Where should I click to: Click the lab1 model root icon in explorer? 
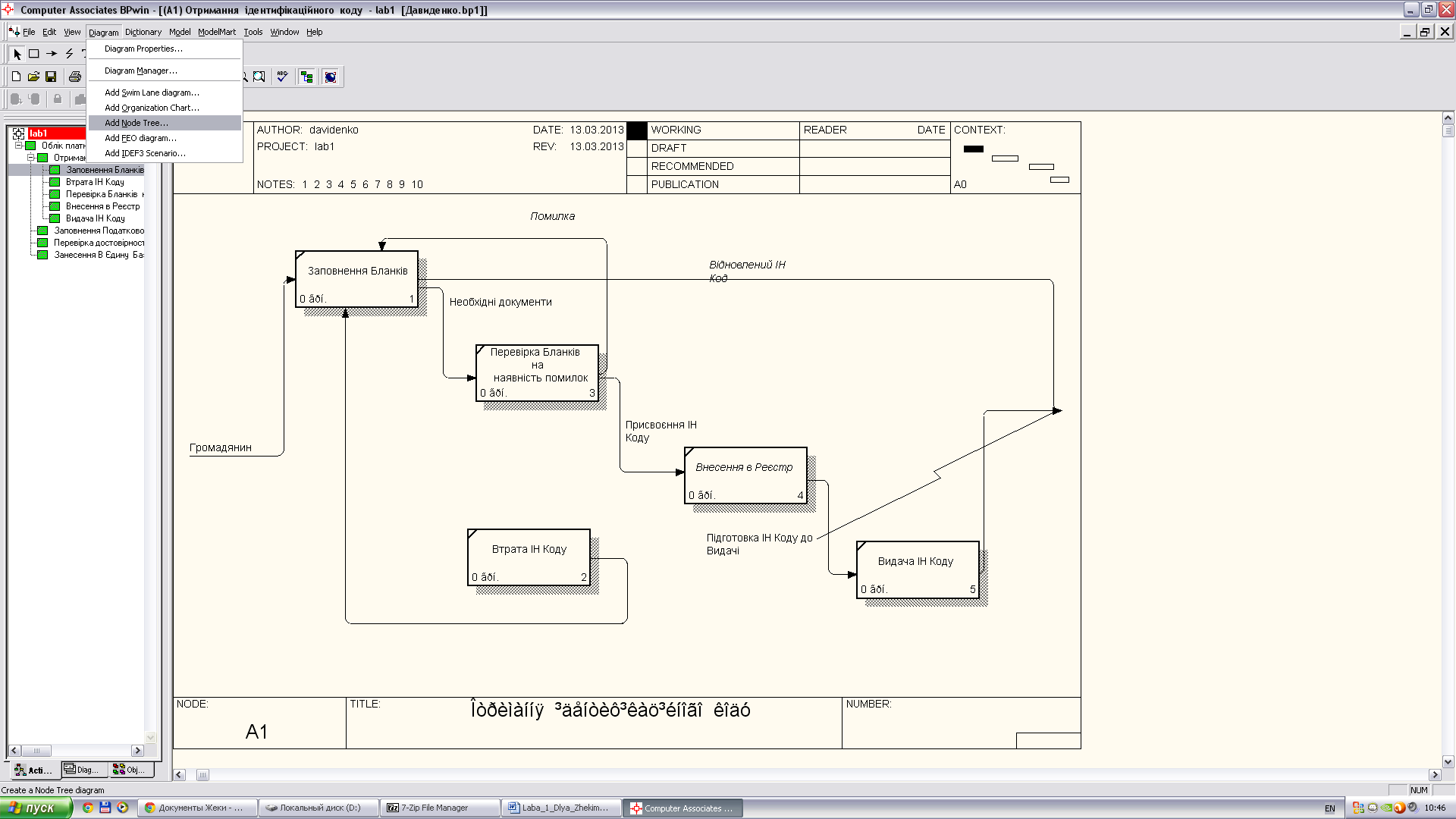(x=19, y=133)
